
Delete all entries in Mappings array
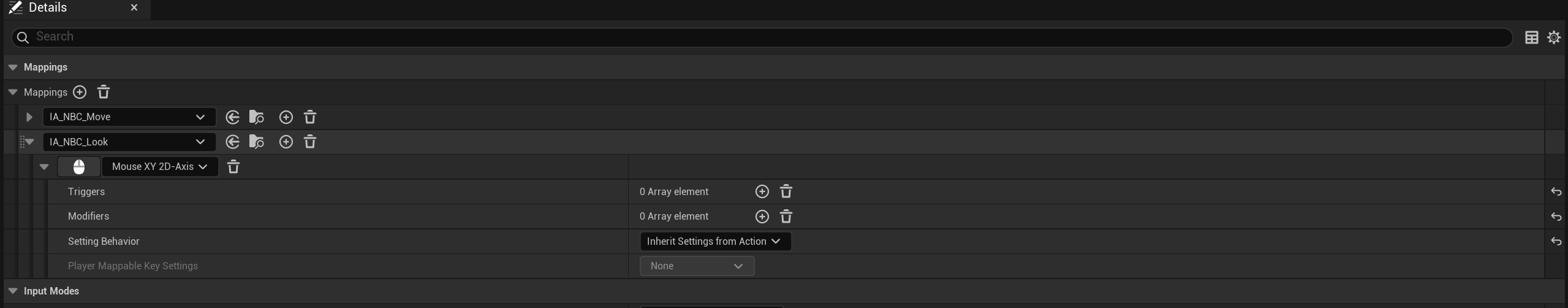pos(104,92)
